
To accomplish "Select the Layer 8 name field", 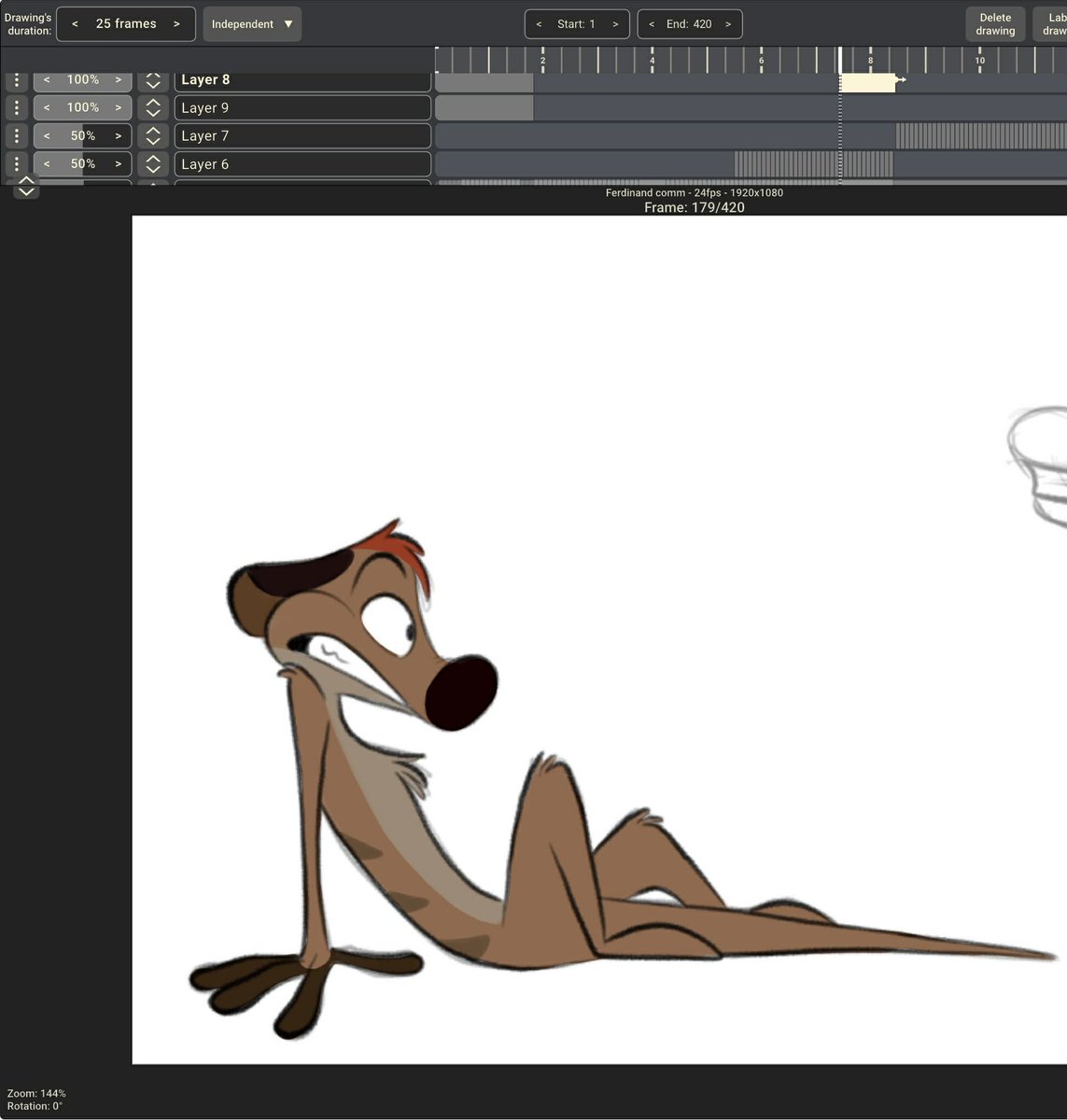I will (302, 80).
